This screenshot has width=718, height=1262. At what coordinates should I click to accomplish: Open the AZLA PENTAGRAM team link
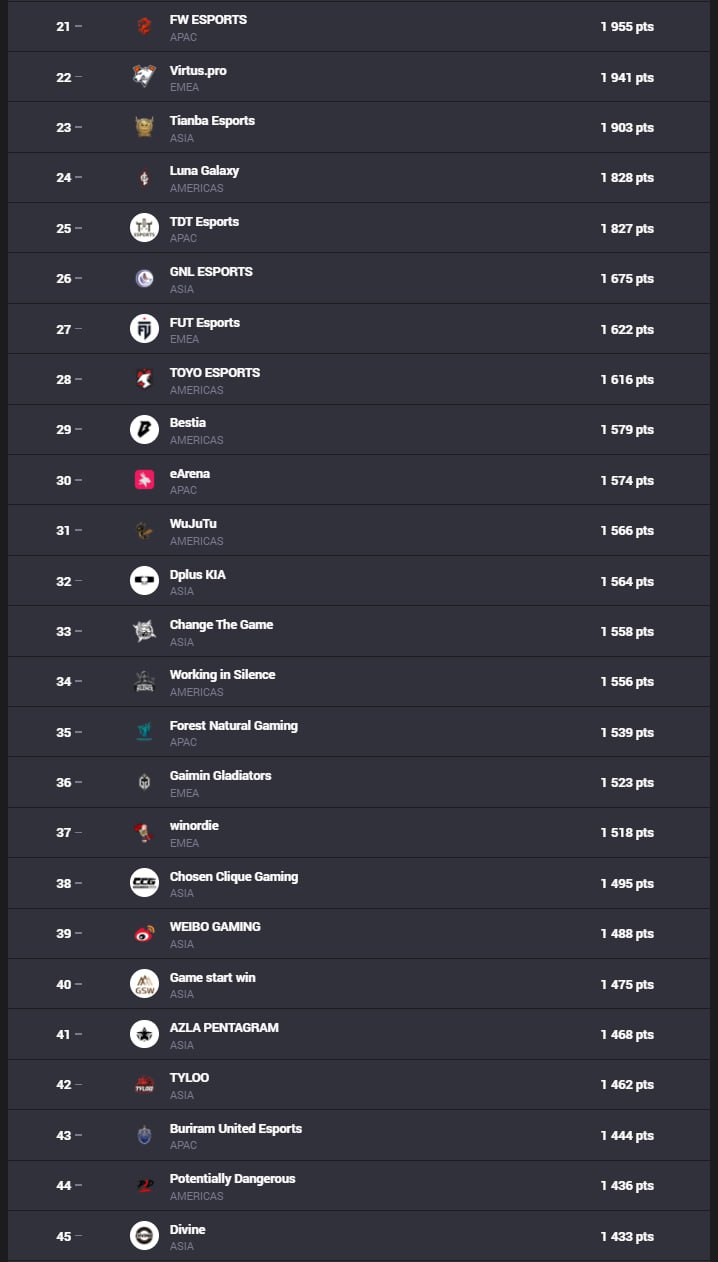224,1028
